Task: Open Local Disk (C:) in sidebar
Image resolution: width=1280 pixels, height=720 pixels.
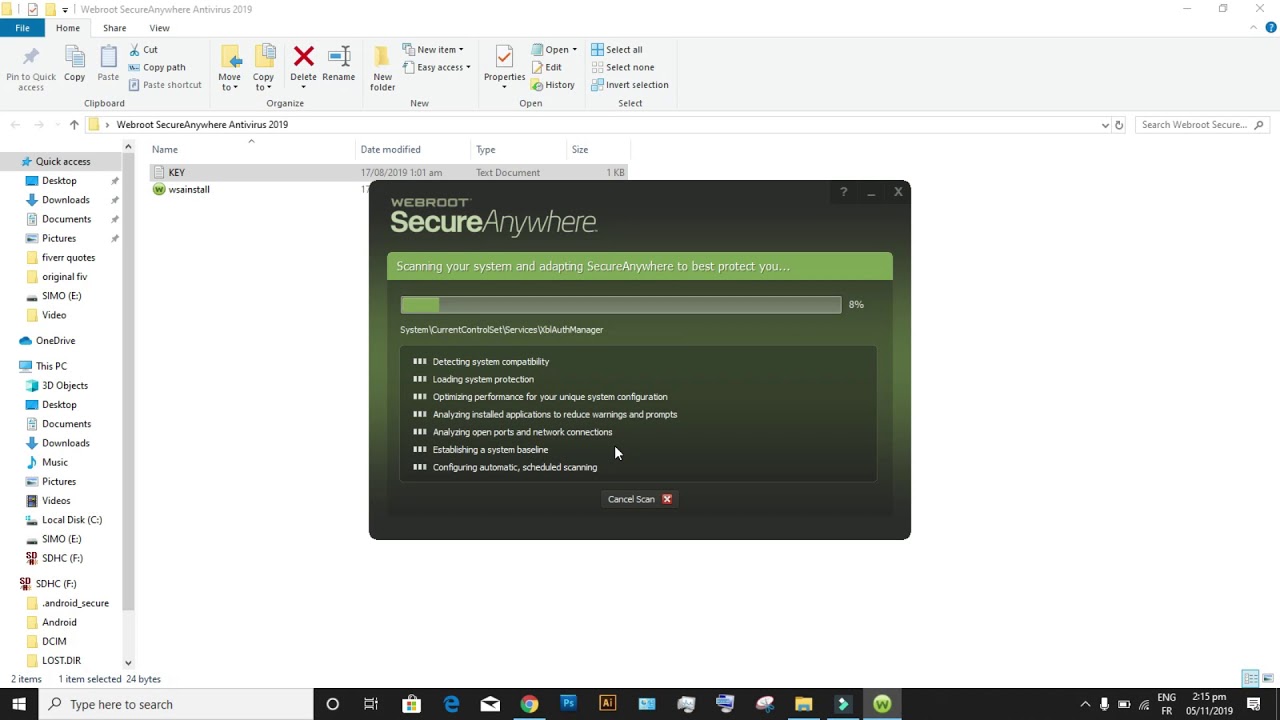Action: pyautogui.click(x=72, y=519)
